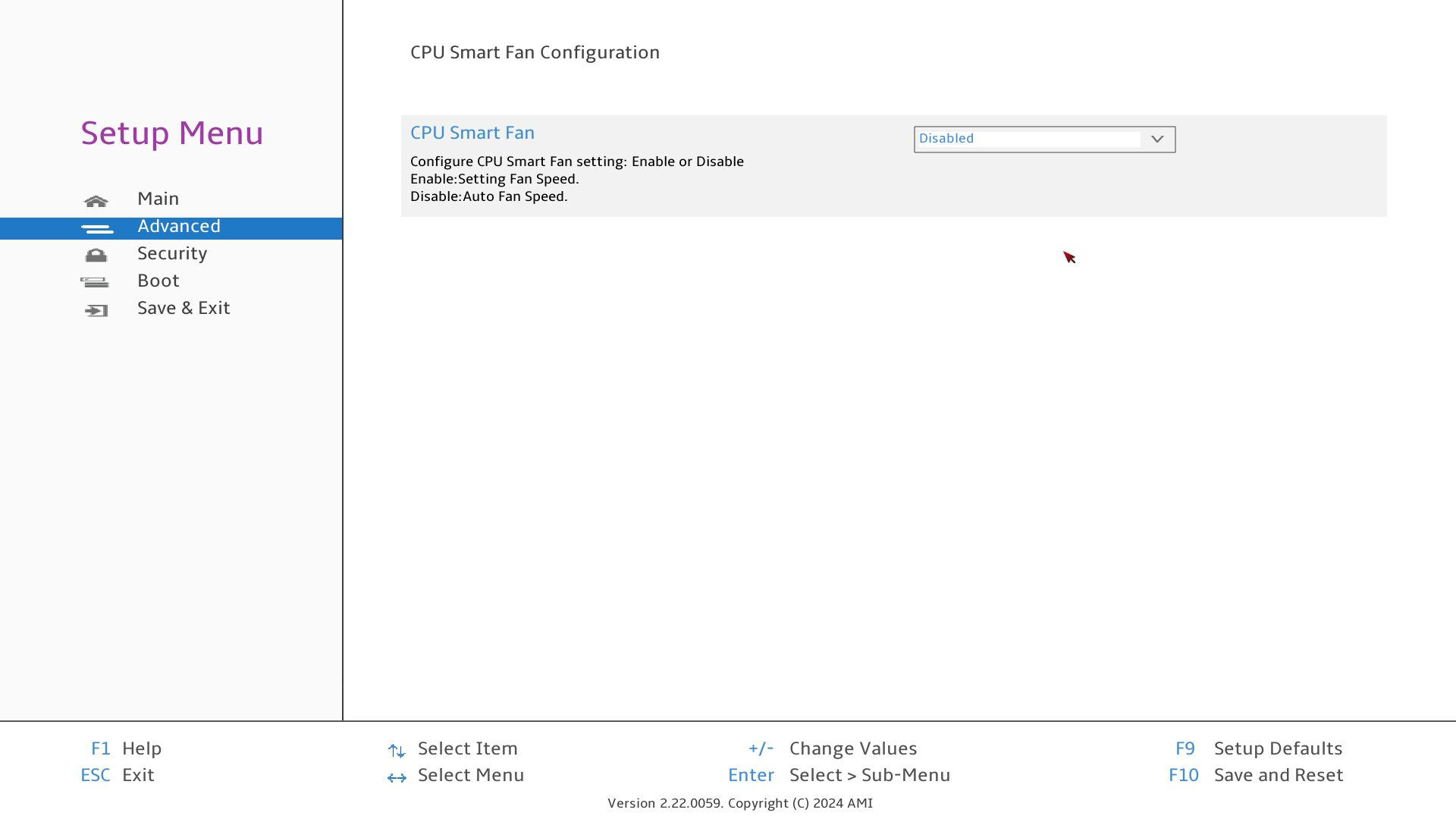Select the CPU Smart Fan setting label

pyautogui.click(x=472, y=133)
